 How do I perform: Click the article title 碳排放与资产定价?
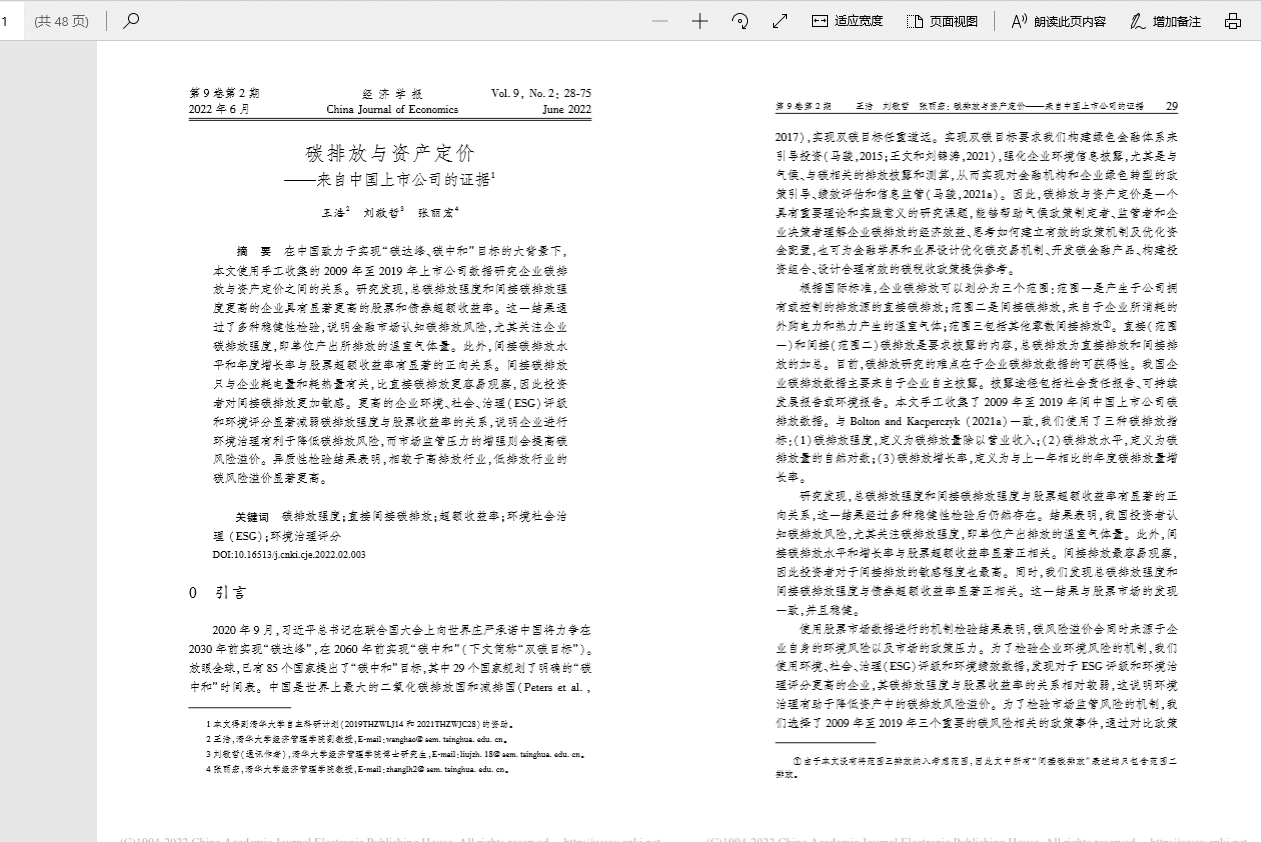390,153
